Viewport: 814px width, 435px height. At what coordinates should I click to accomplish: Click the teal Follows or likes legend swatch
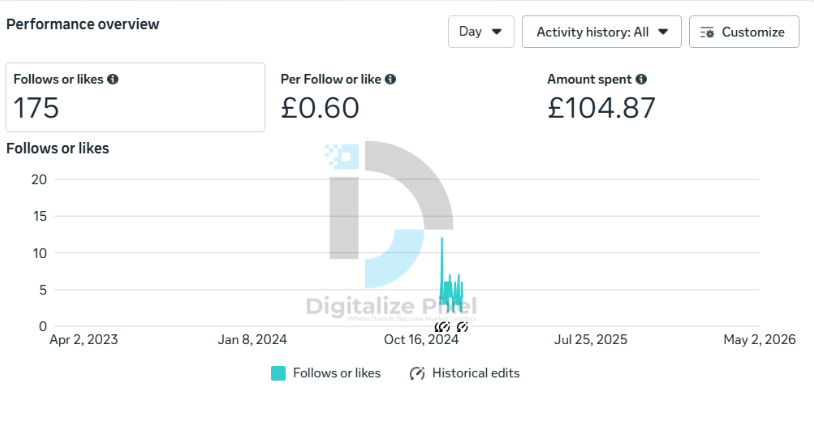[278, 373]
